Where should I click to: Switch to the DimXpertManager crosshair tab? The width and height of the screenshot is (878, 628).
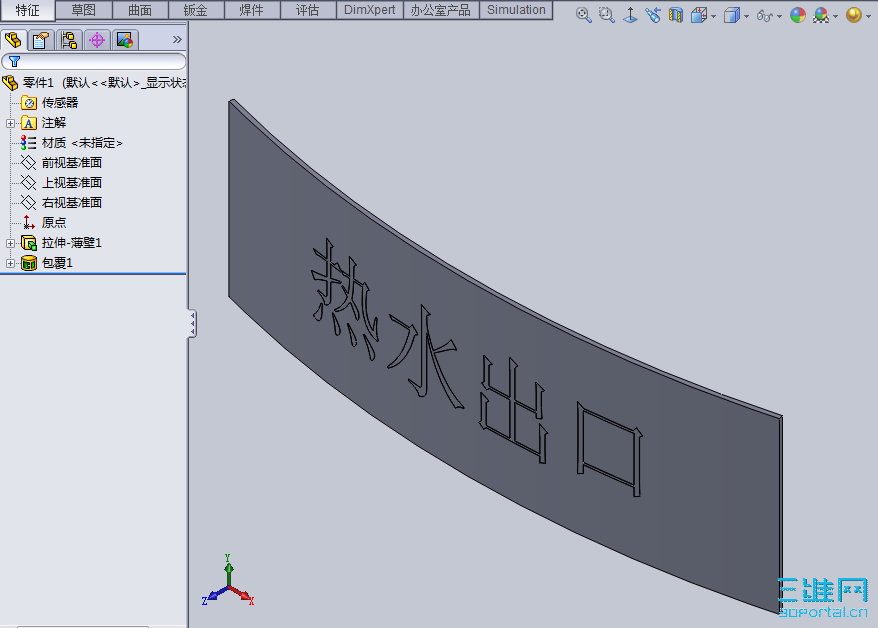pyautogui.click(x=97, y=40)
